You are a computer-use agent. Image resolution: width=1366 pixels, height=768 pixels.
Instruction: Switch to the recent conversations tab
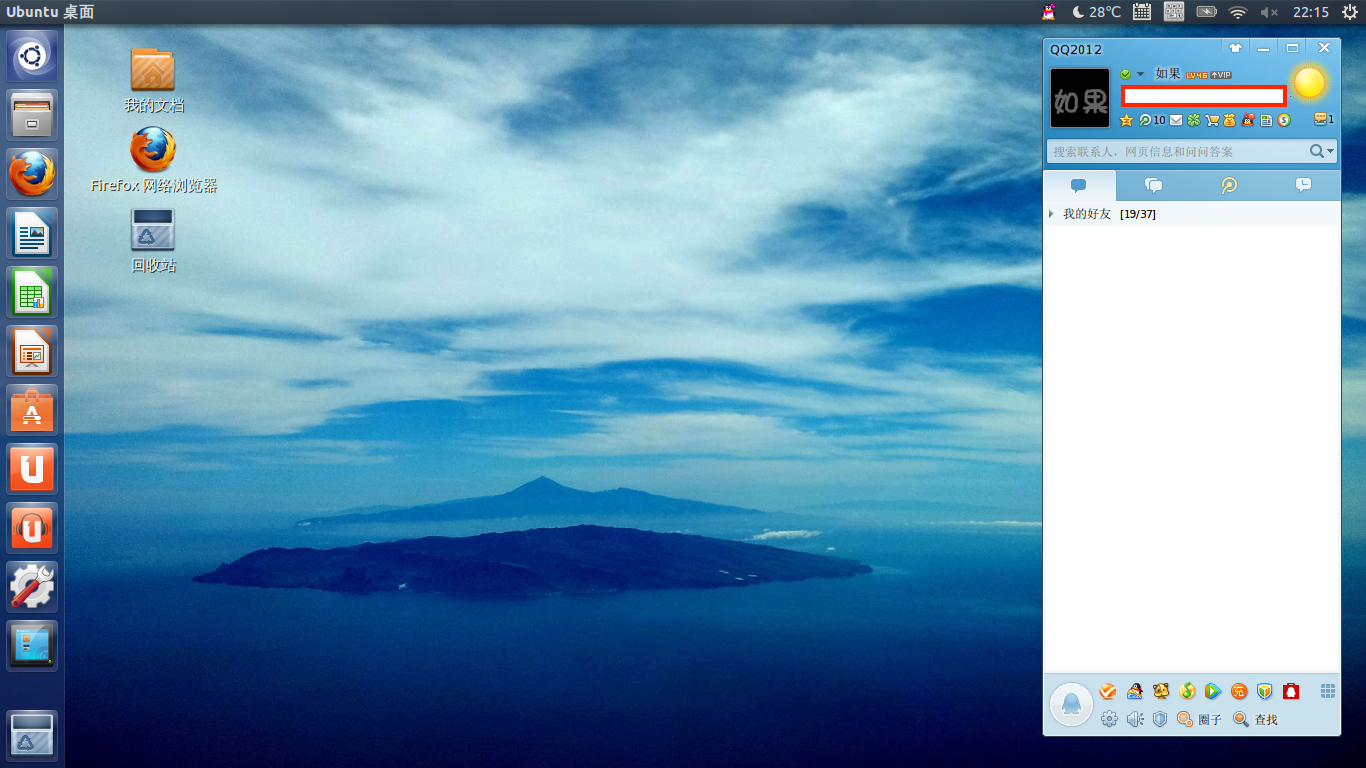click(1303, 185)
